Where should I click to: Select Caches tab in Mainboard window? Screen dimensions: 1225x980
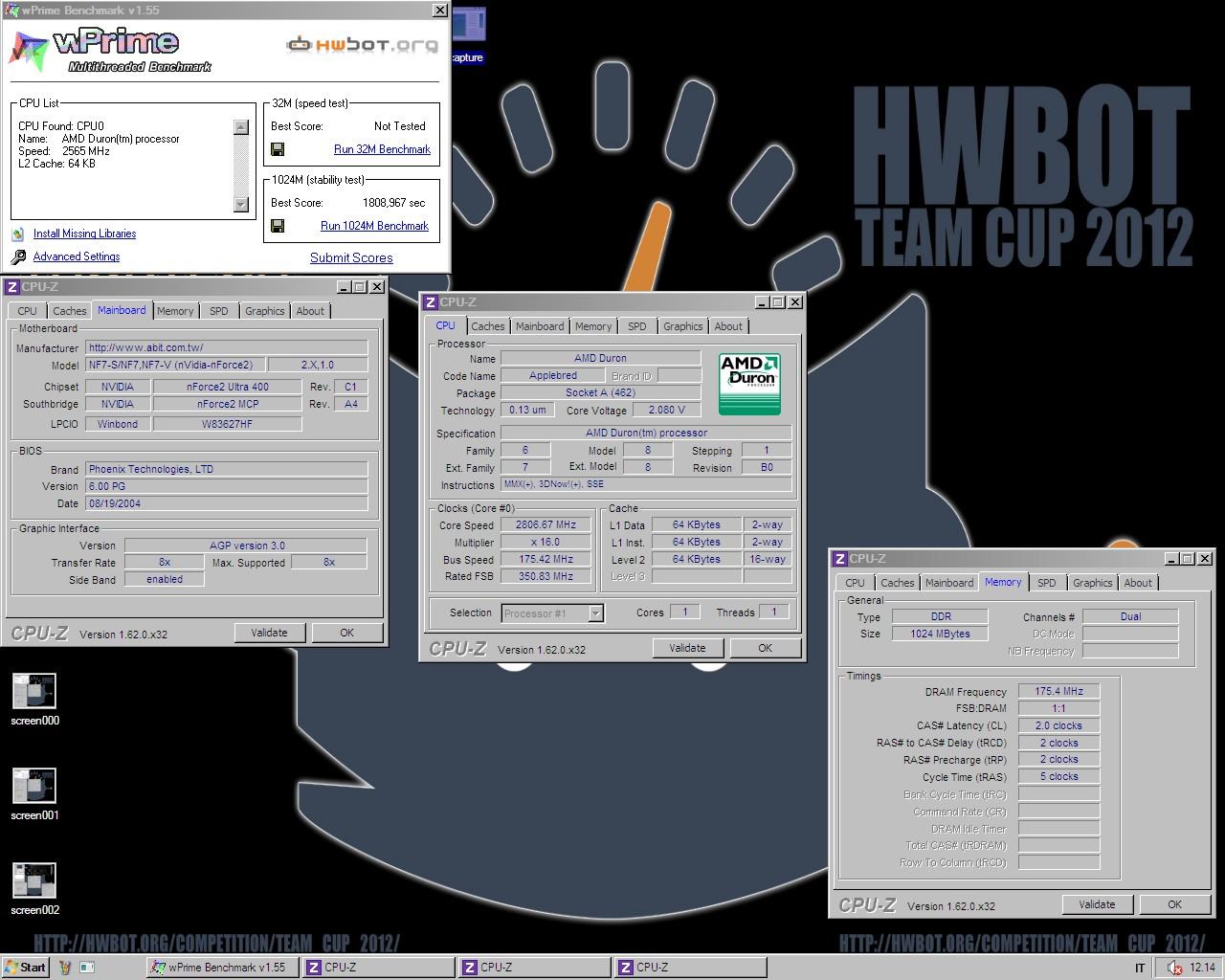click(69, 311)
